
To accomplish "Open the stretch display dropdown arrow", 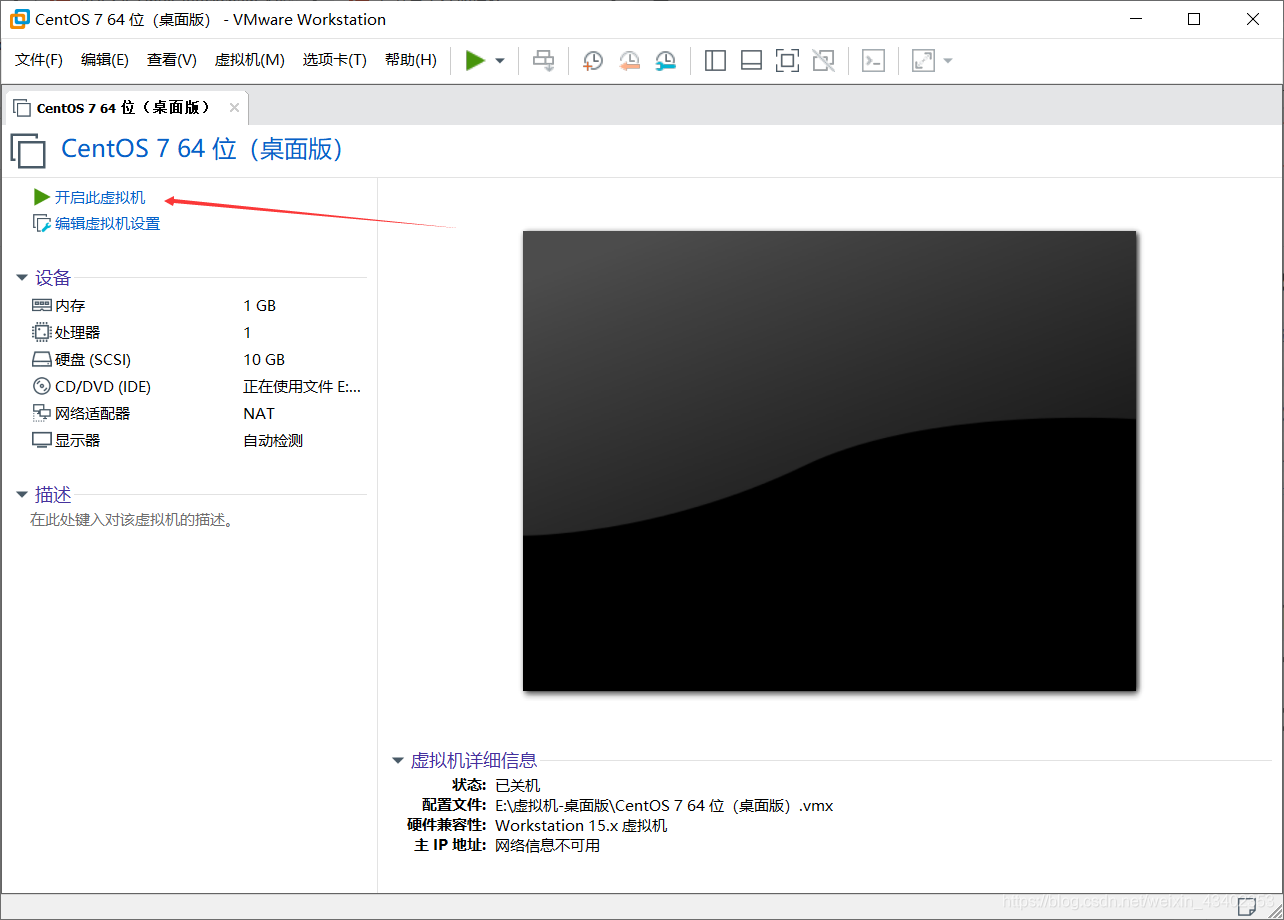I will pyautogui.click(x=948, y=61).
